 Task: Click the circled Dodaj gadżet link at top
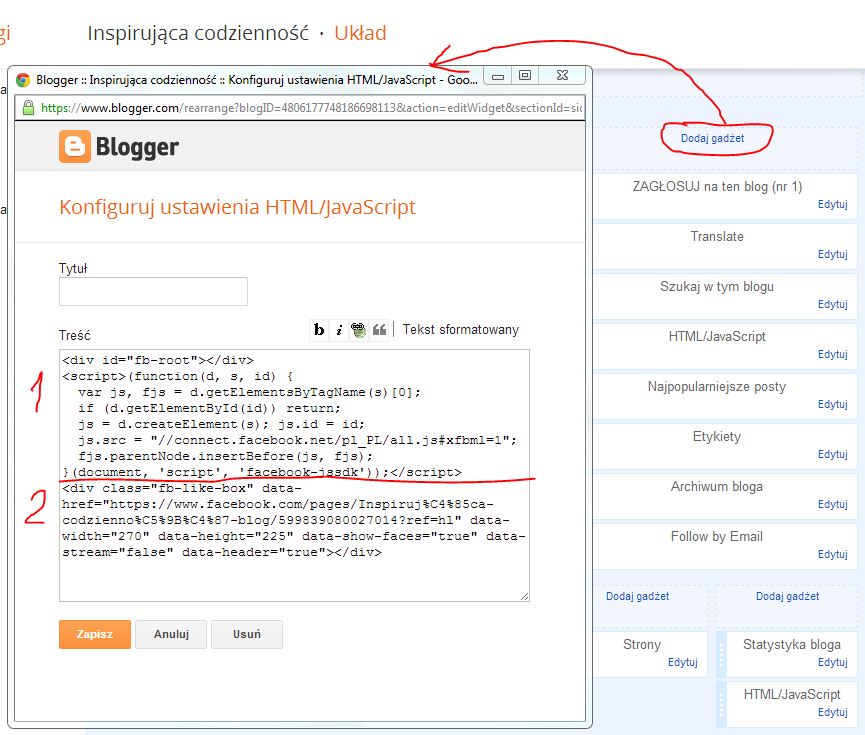[x=712, y=139]
